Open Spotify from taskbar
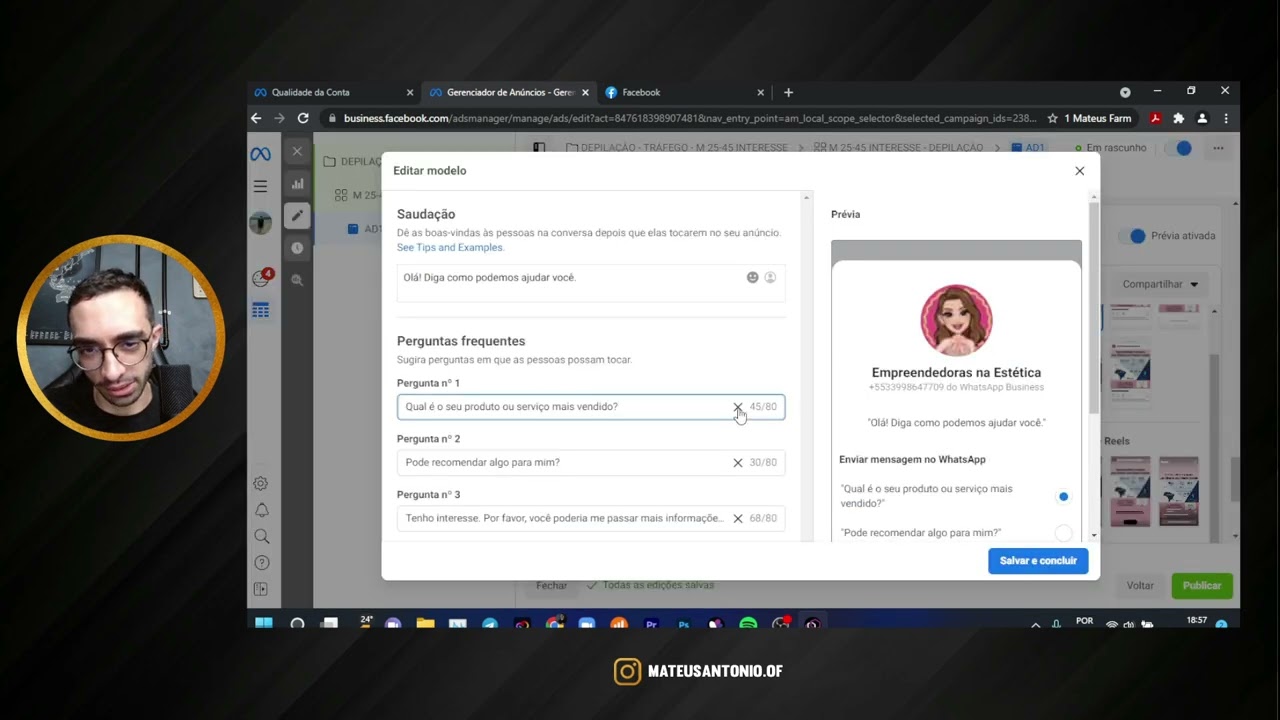Image resolution: width=1280 pixels, height=720 pixels. (x=748, y=624)
